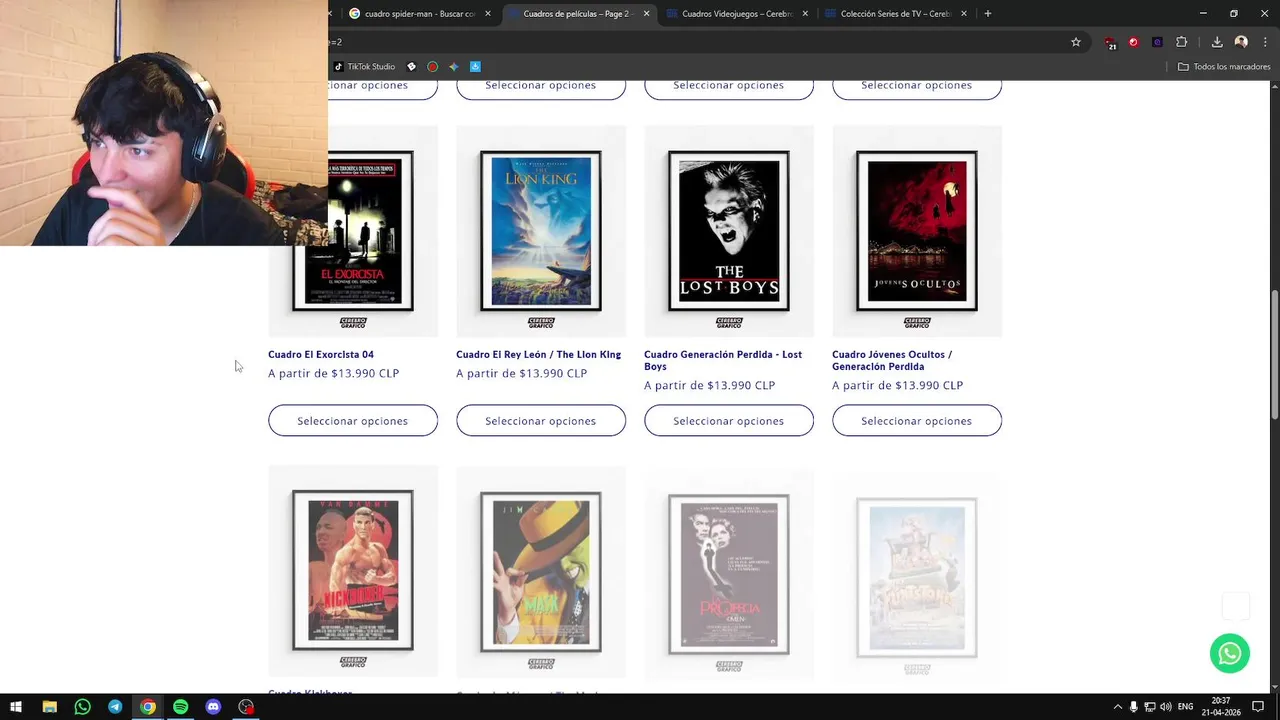The height and width of the screenshot is (720, 1280).
Task: Click the microphone tray icon
Action: 1133,707
